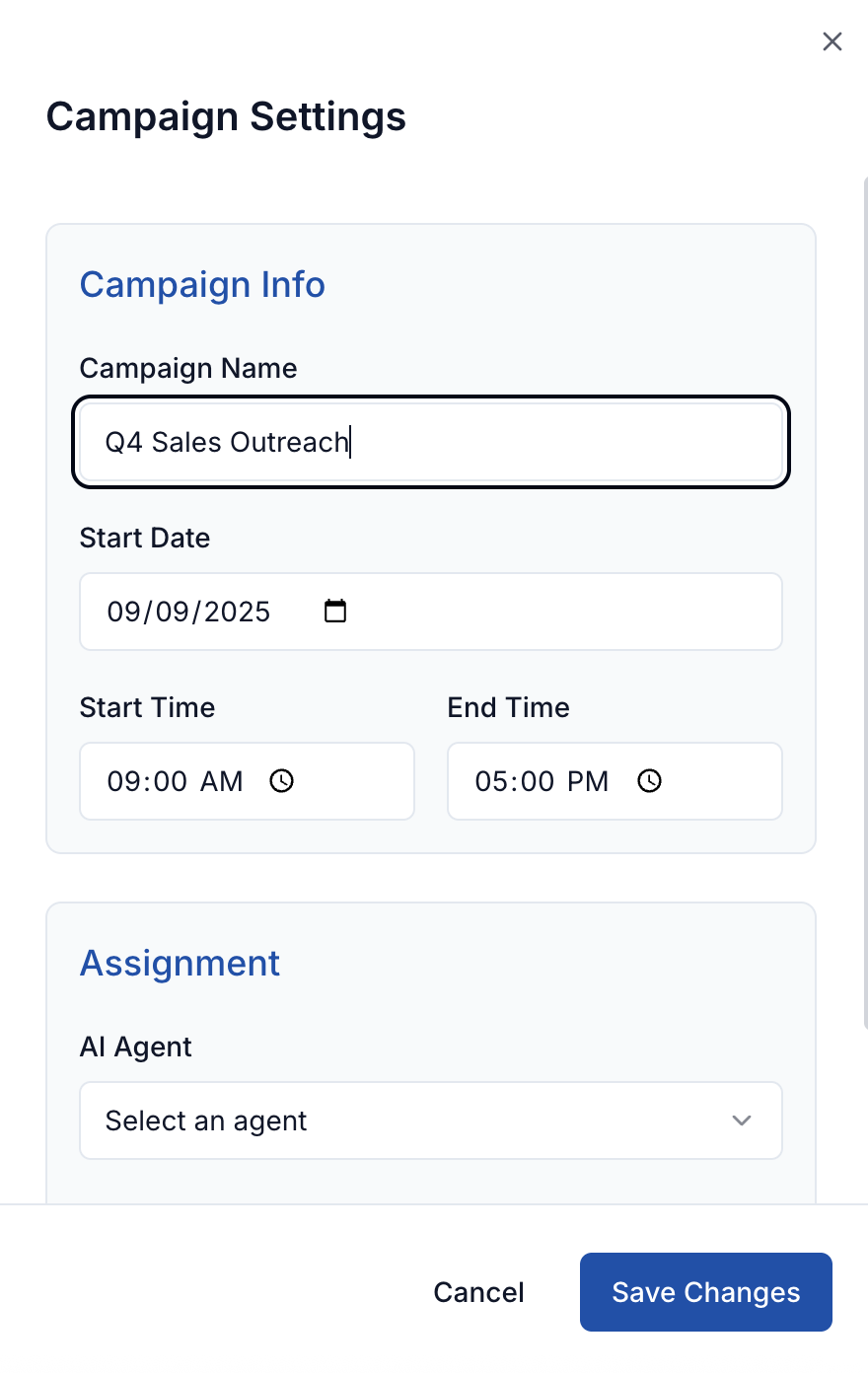Image resolution: width=868 pixels, height=1373 pixels.
Task: Expand the AI Agent chevron arrow
Action: (x=742, y=1120)
